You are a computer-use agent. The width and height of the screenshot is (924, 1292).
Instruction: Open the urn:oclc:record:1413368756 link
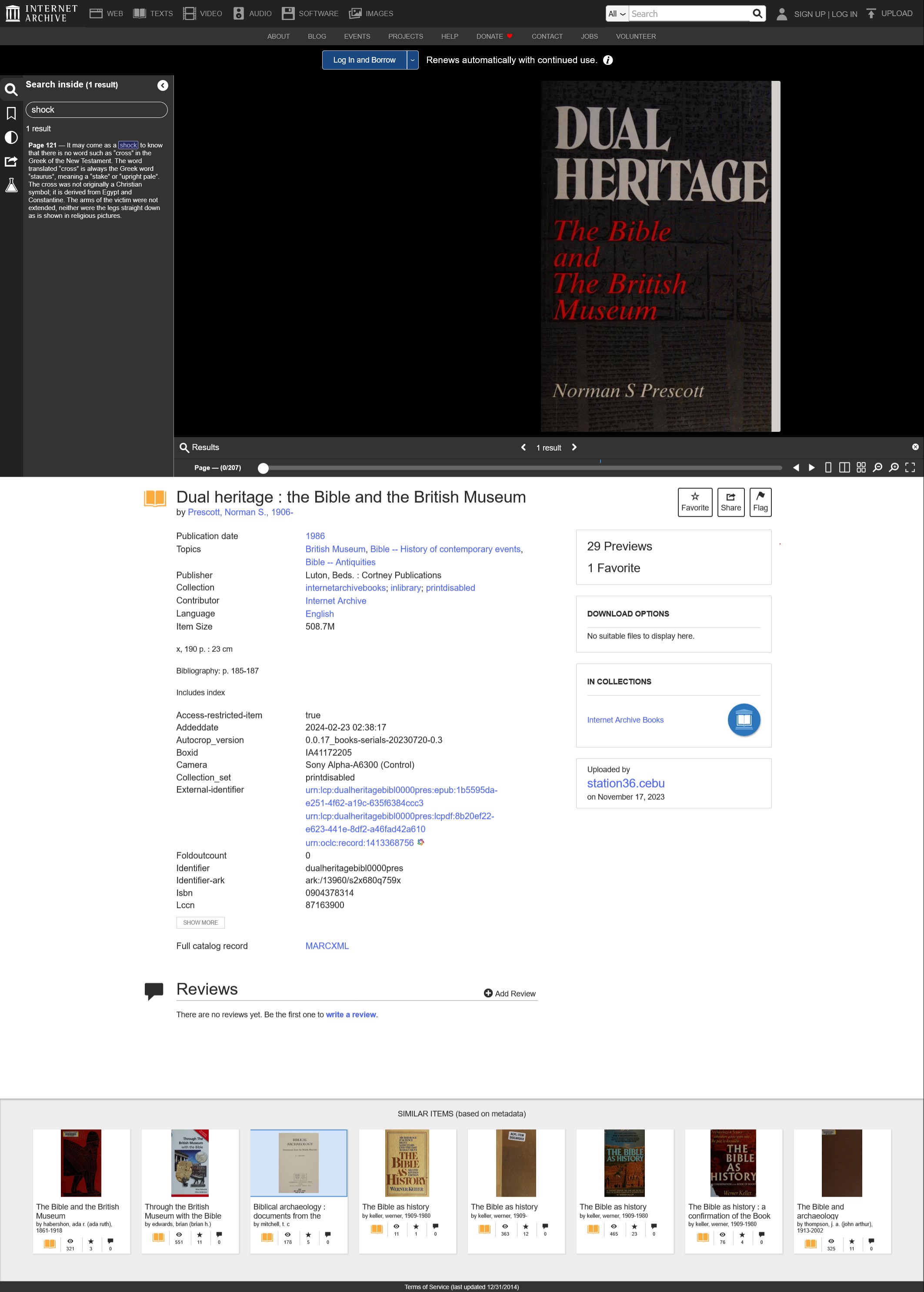[360, 842]
